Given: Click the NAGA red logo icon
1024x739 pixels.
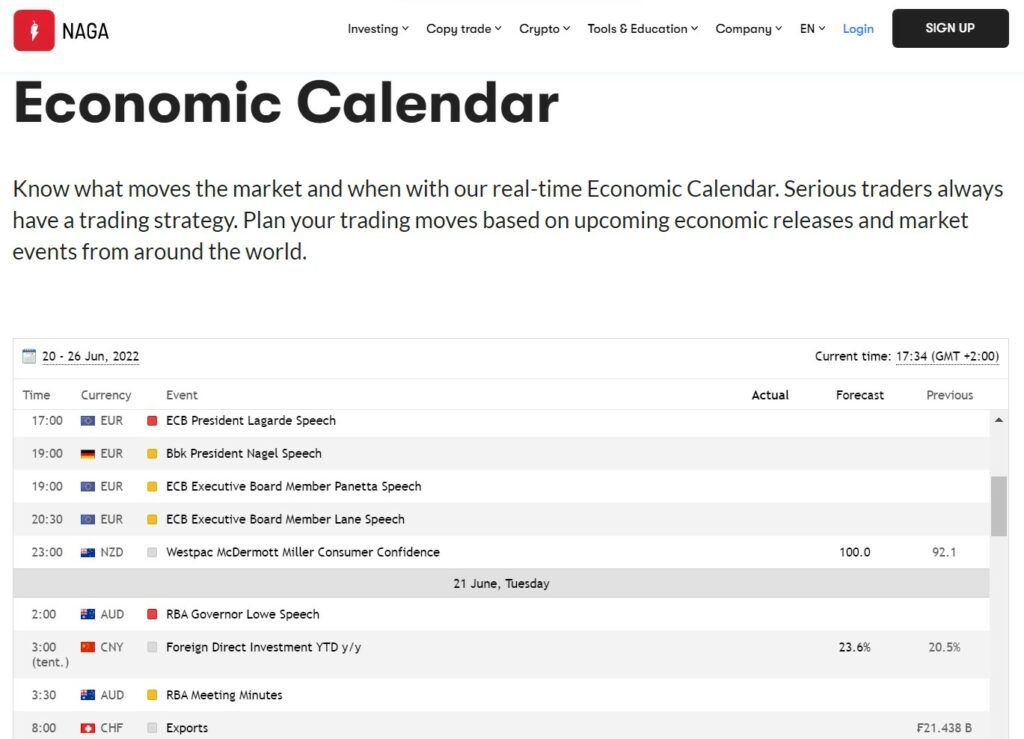Looking at the screenshot, I should pyautogui.click(x=34, y=30).
